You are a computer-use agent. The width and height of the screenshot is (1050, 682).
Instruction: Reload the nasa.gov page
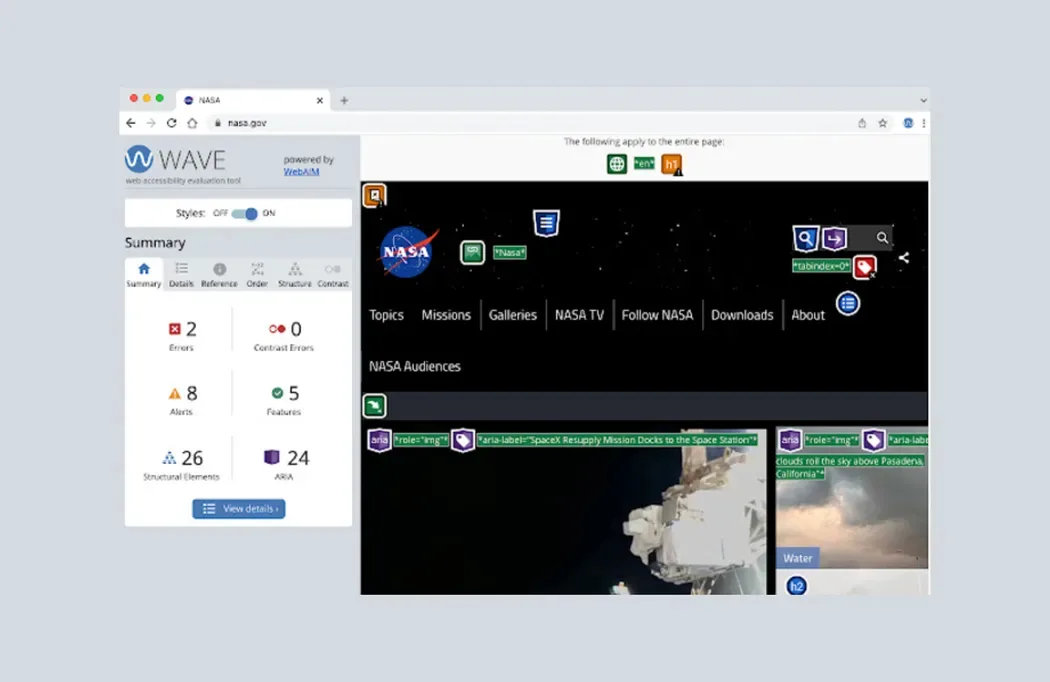pyautogui.click(x=171, y=123)
